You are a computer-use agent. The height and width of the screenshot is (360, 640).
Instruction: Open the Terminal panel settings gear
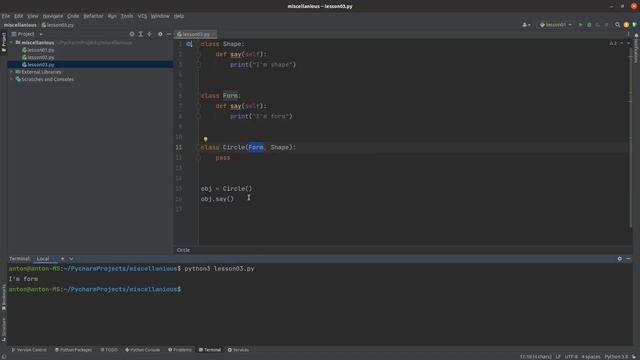[620, 259]
